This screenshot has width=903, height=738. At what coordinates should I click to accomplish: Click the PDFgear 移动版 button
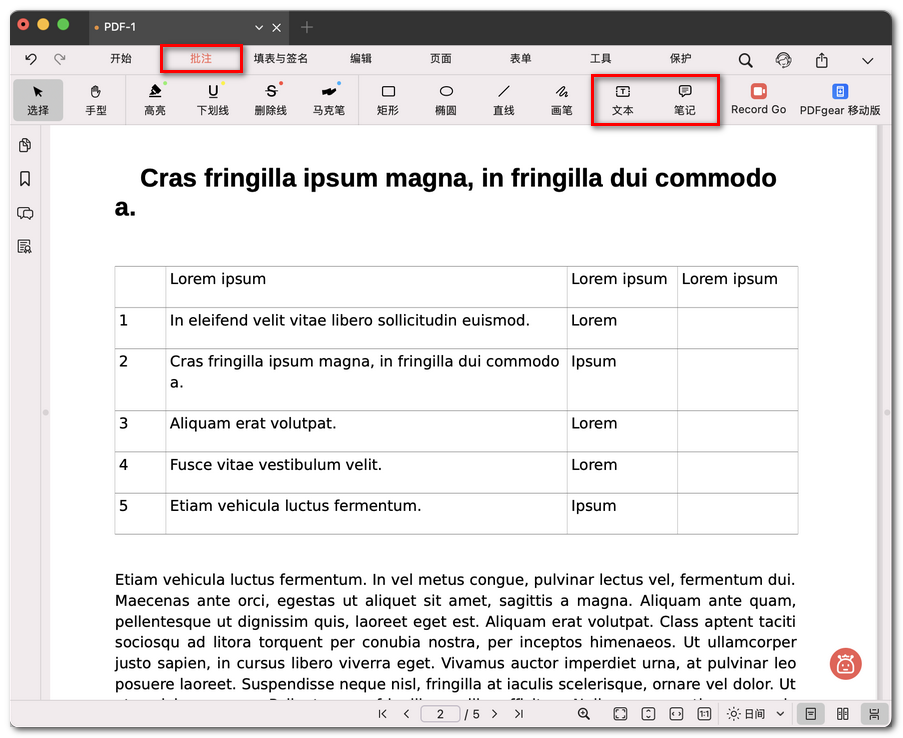coord(840,99)
